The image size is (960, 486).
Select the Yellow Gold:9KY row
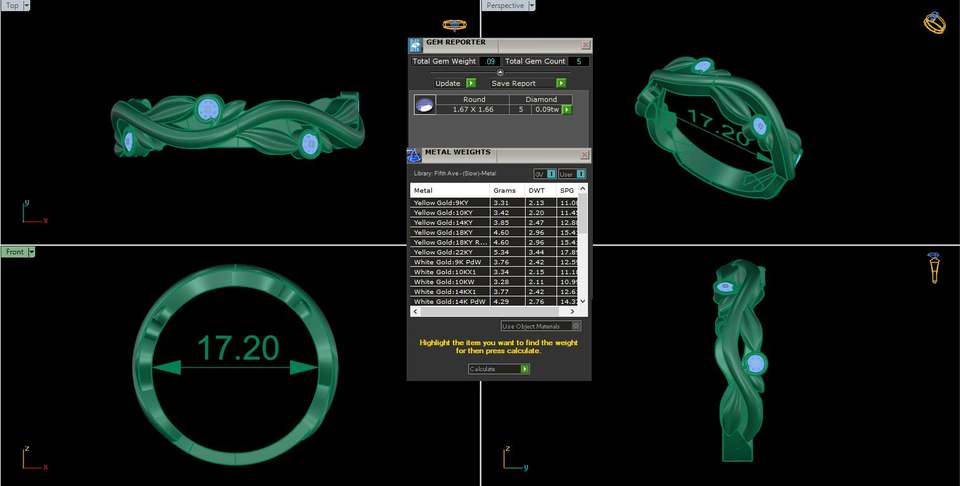494,203
